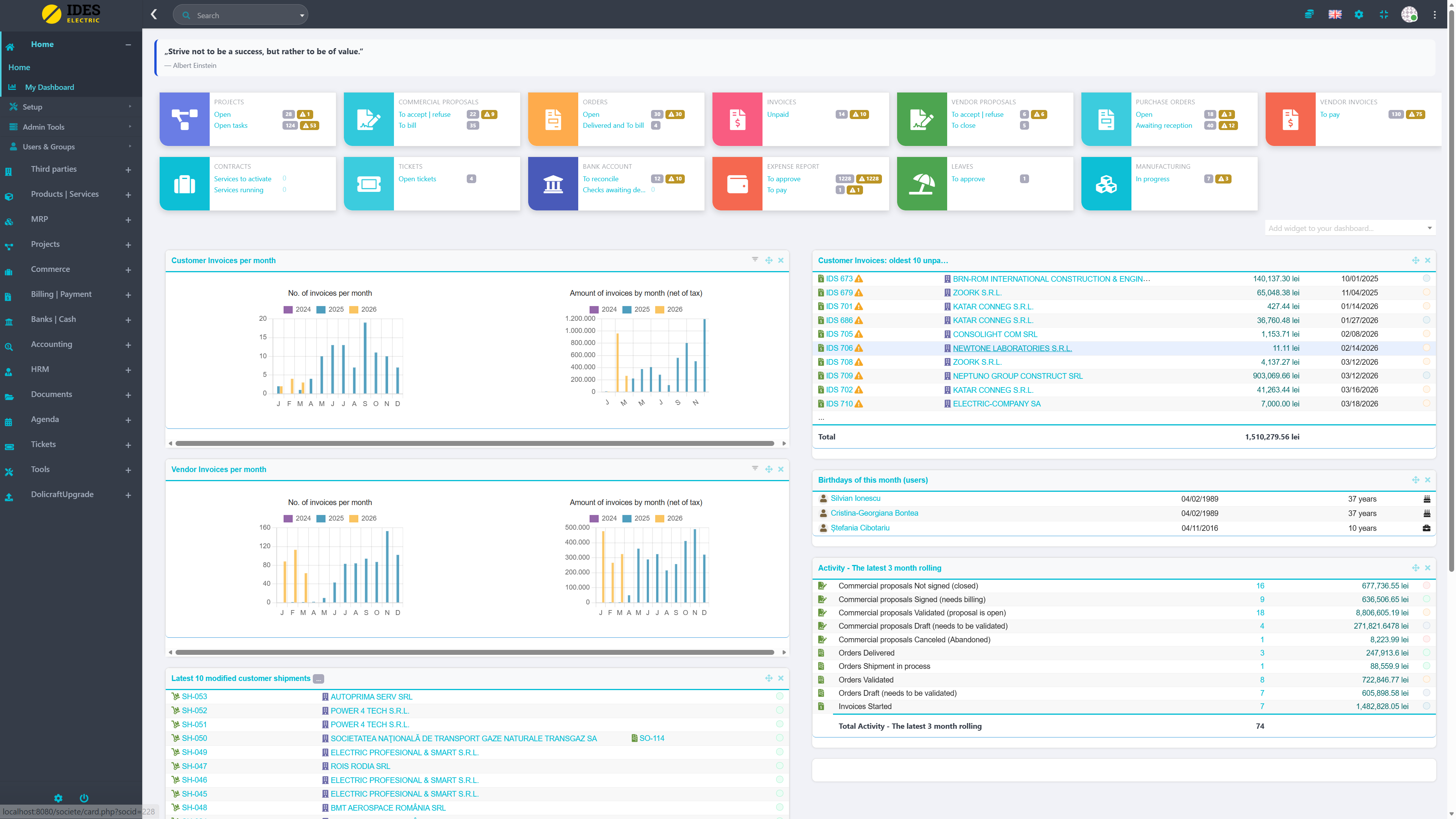
Task: Click the Manufacturing cubes tile icon
Action: pyautogui.click(x=1106, y=184)
